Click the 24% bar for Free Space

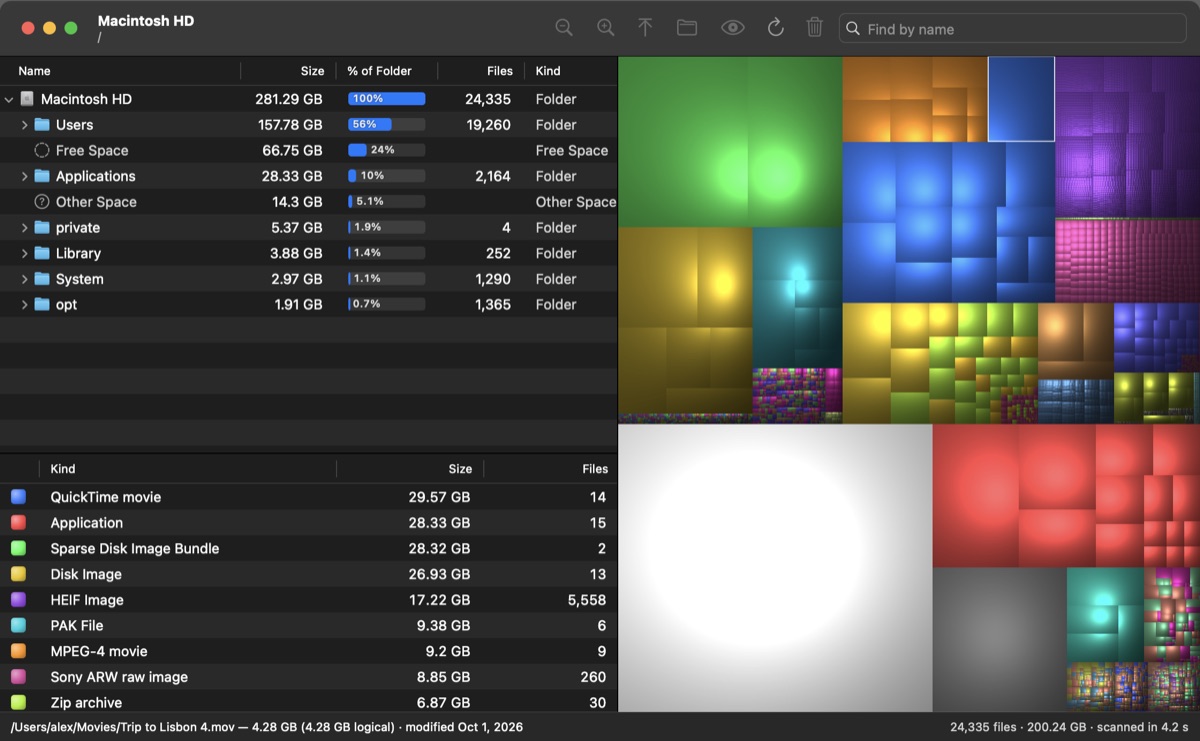(386, 150)
